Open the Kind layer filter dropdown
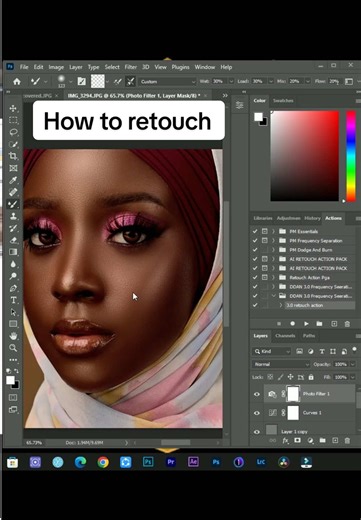The height and width of the screenshot is (520, 361). (x=272, y=351)
